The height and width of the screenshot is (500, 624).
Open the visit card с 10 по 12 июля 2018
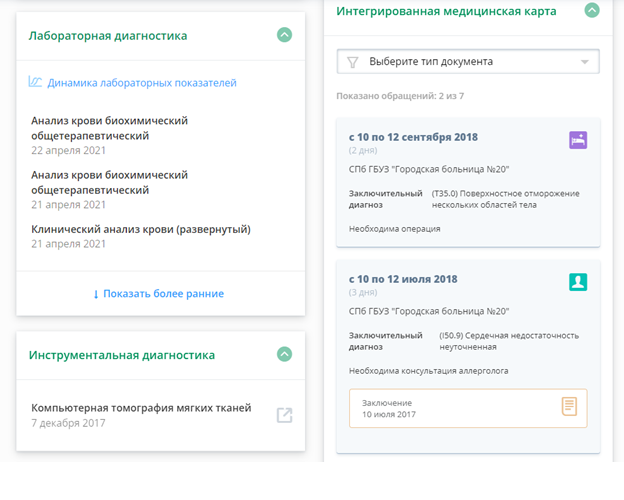(468, 357)
